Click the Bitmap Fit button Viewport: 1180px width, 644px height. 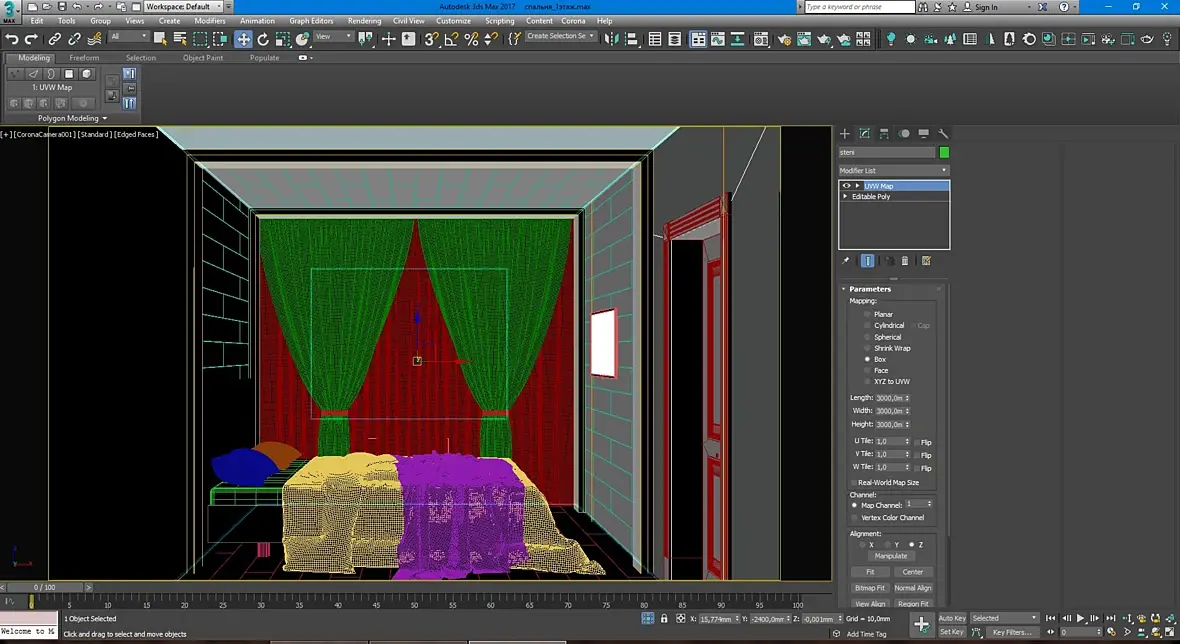(x=870, y=588)
